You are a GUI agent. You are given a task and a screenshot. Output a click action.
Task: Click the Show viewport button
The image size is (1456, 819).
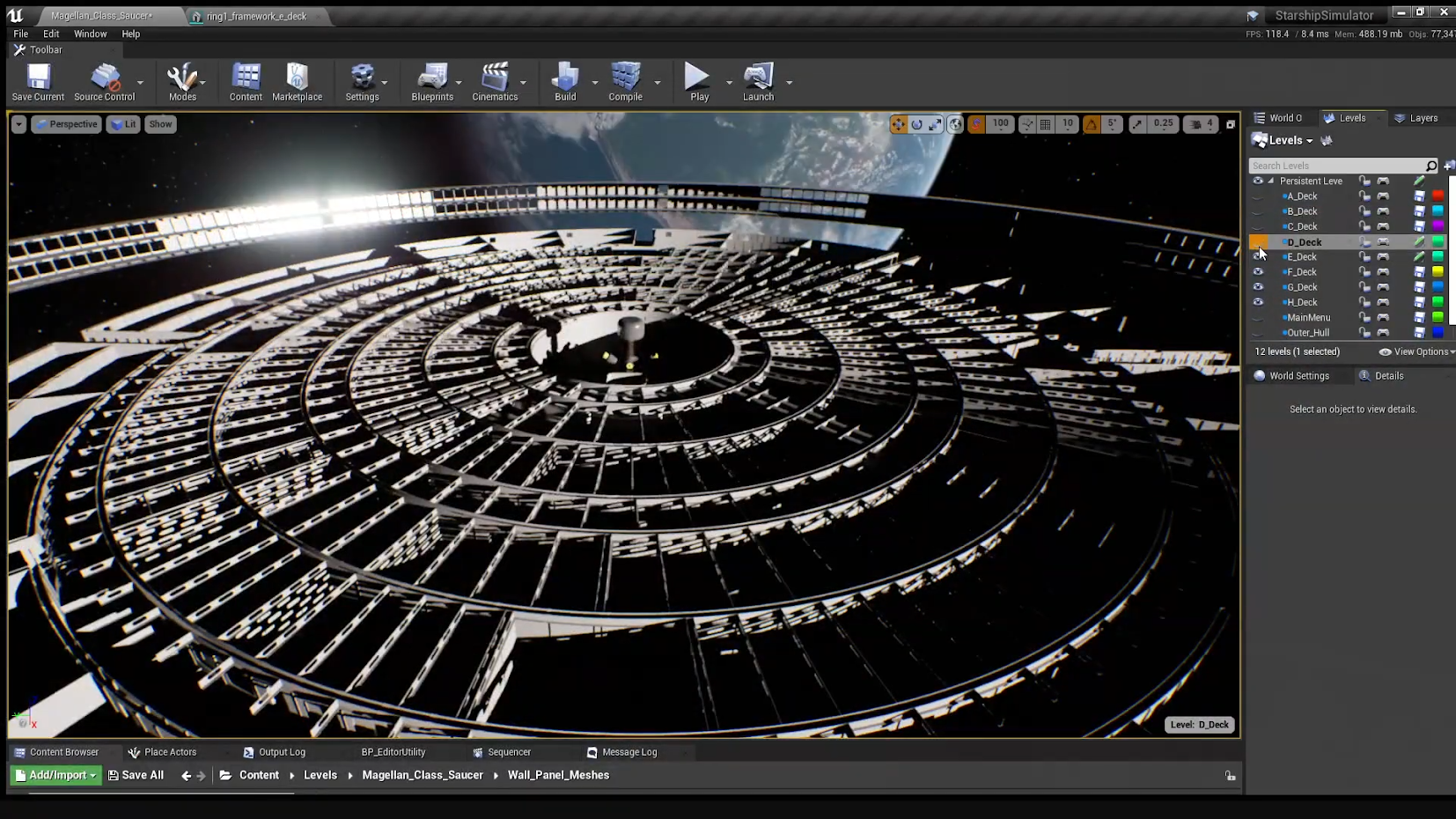pos(160,124)
